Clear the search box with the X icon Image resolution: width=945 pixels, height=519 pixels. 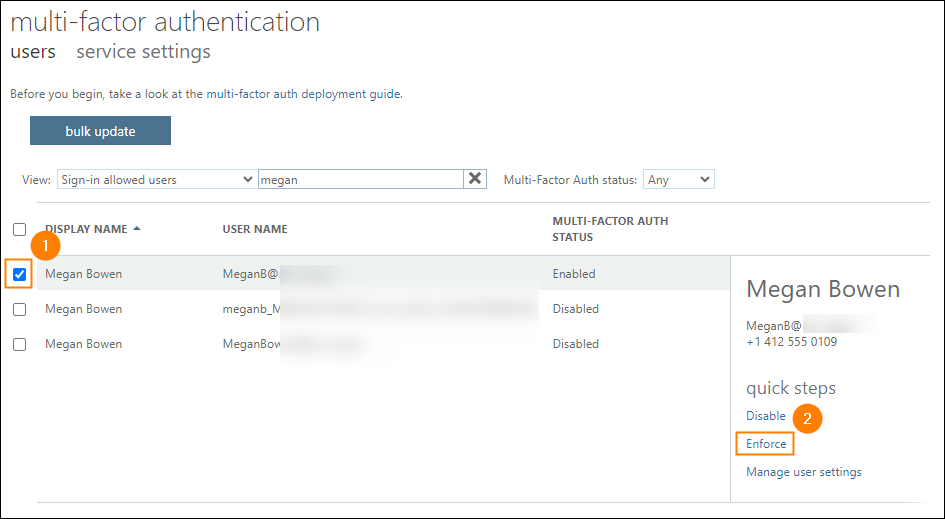[476, 179]
